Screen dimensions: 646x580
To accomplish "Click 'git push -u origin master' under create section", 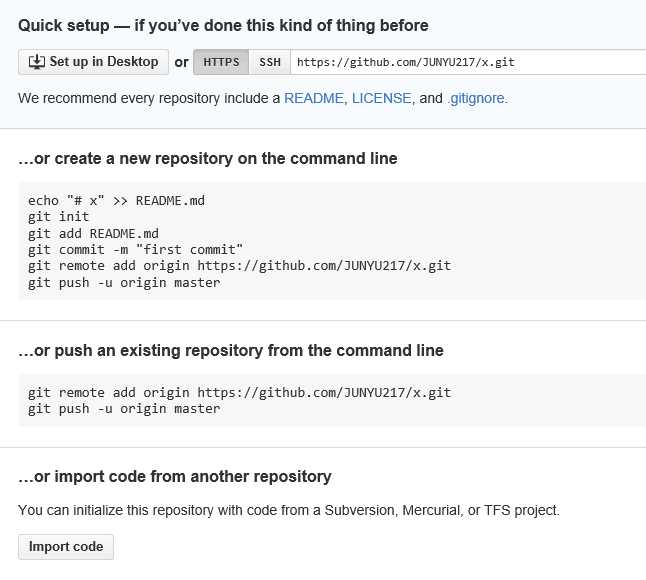I will (x=124, y=283).
